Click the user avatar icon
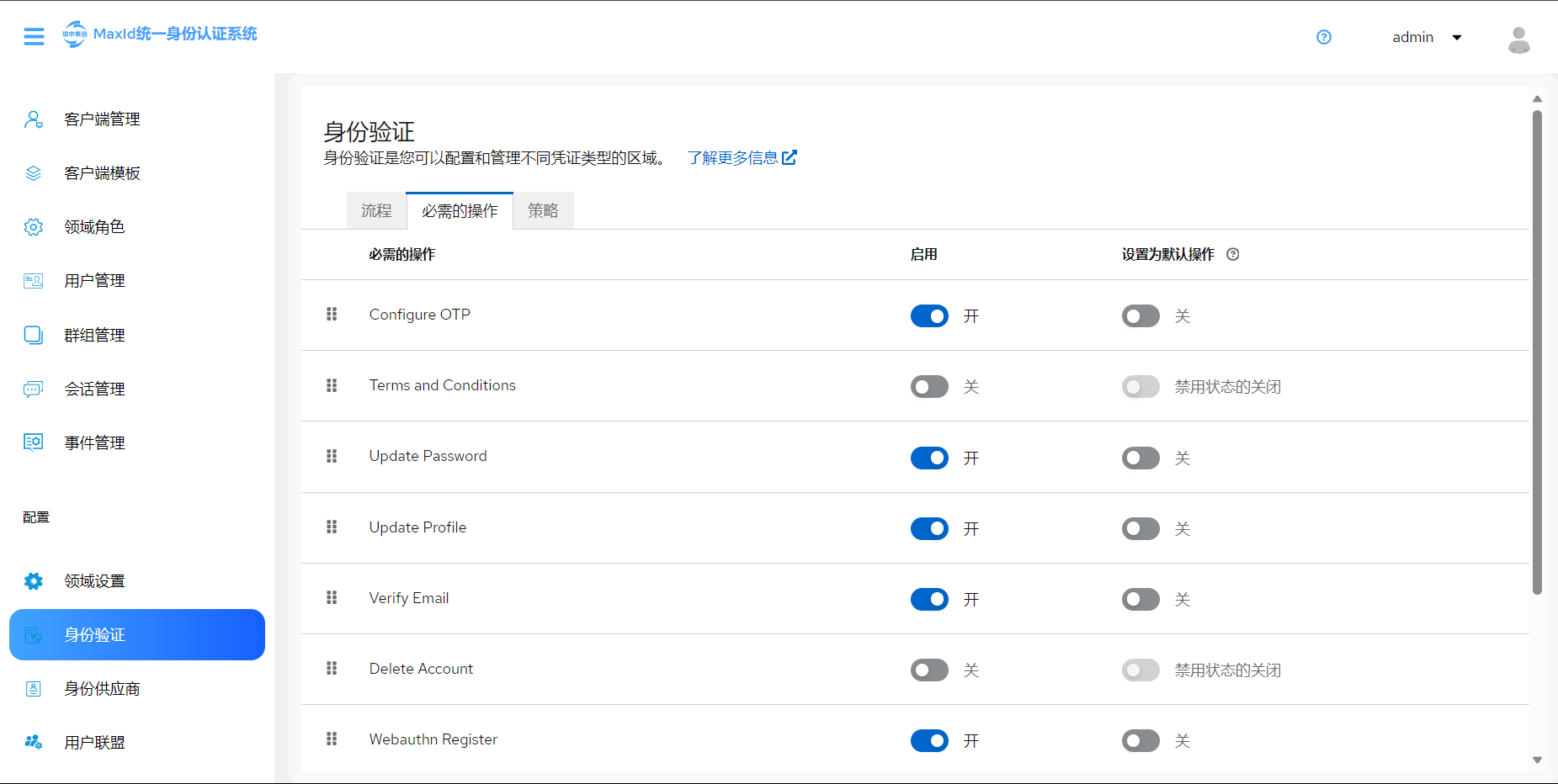The width and height of the screenshot is (1558, 784). 1519,40
